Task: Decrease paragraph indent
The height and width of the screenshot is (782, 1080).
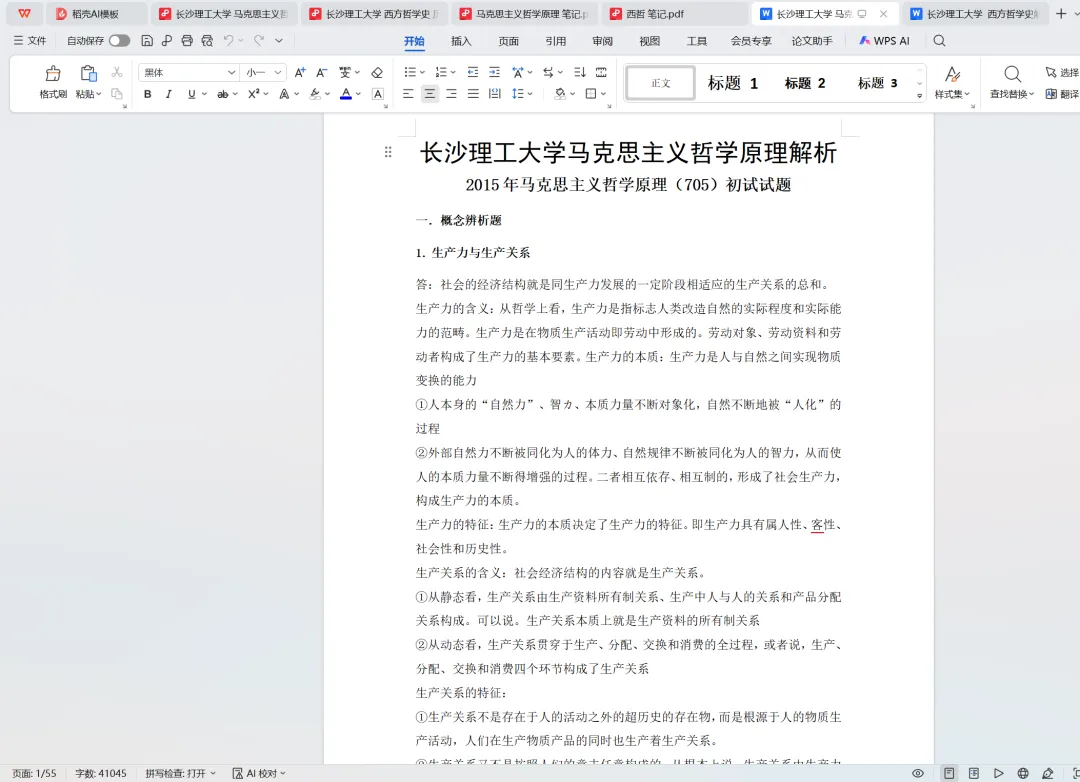Action: pyautogui.click(x=472, y=72)
